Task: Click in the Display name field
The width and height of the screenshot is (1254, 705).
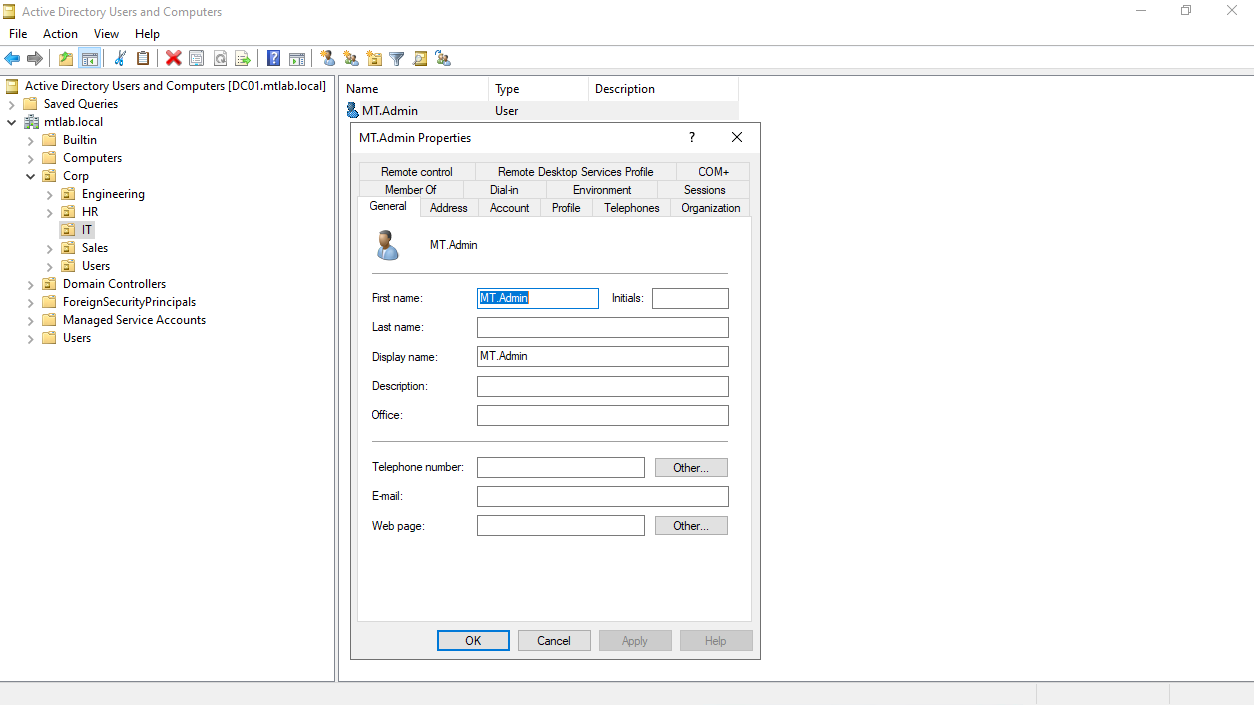Action: 603,356
